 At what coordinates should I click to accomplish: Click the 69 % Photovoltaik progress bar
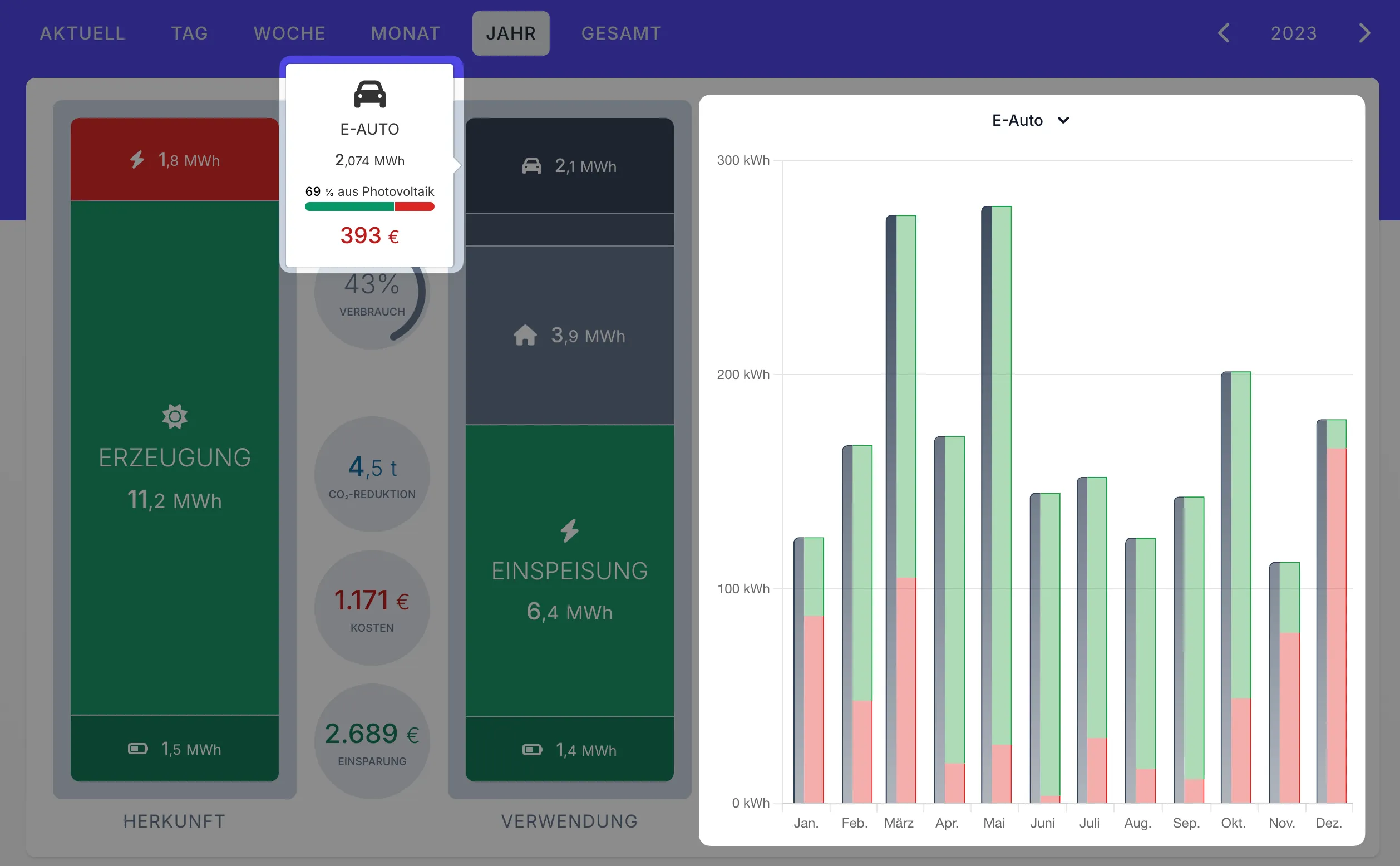[x=370, y=207]
